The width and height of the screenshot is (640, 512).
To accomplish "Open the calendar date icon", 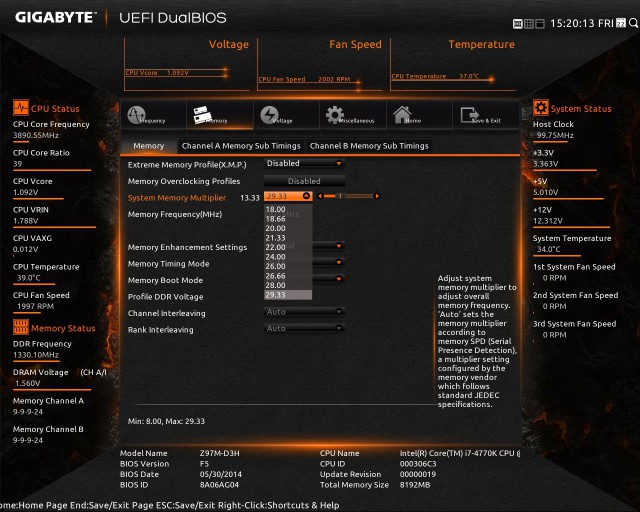I will [621, 22].
